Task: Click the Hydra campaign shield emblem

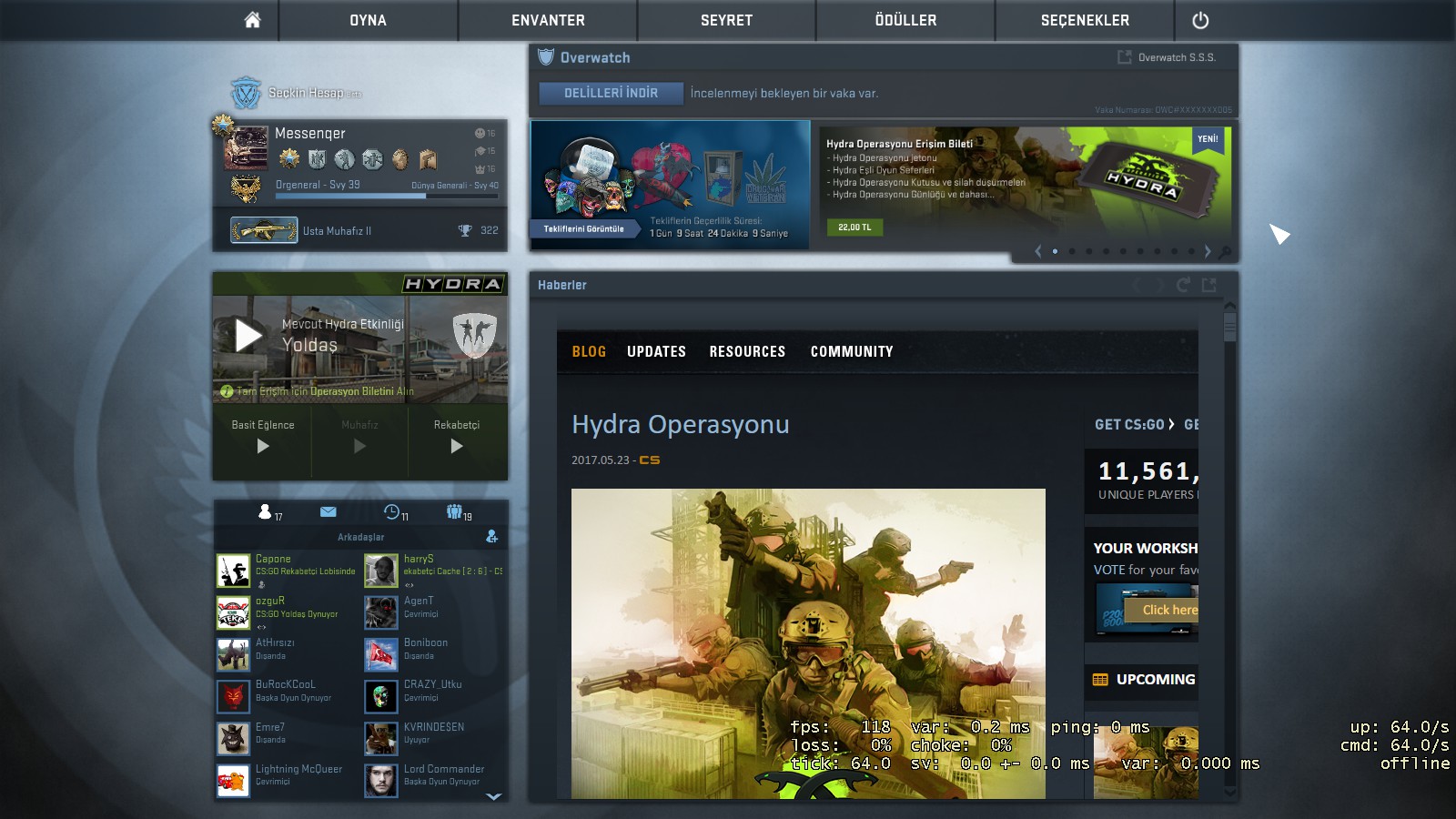Action: pyautogui.click(x=475, y=335)
